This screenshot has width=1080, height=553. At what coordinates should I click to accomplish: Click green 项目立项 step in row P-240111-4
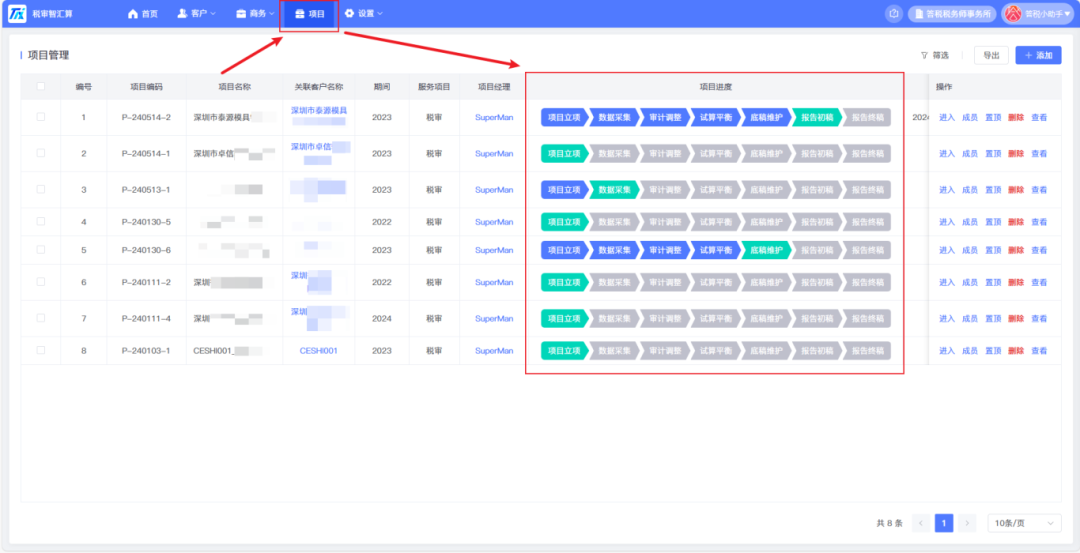(x=565, y=318)
